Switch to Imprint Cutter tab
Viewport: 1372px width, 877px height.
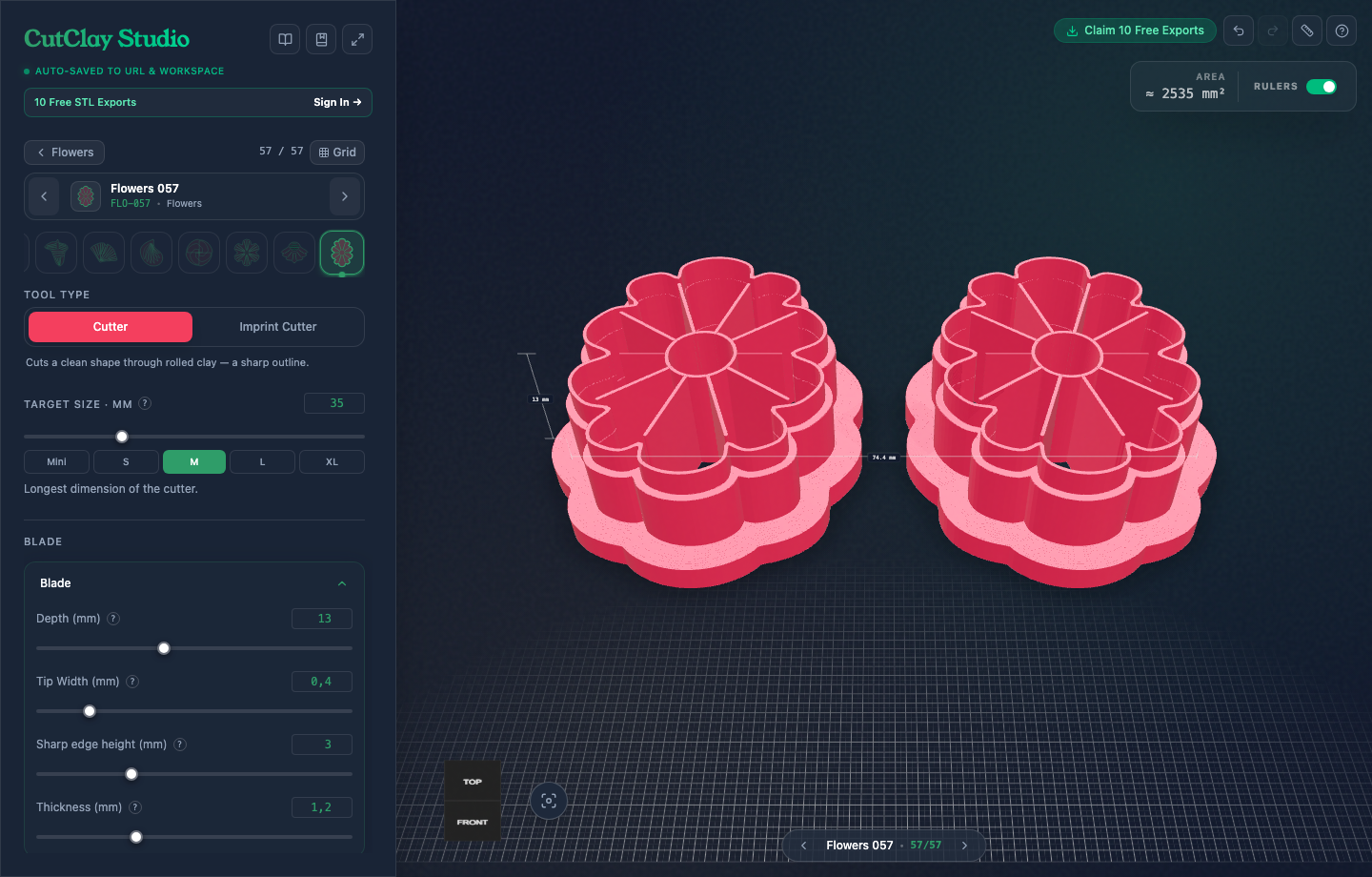pyautogui.click(x=278, y=327)
